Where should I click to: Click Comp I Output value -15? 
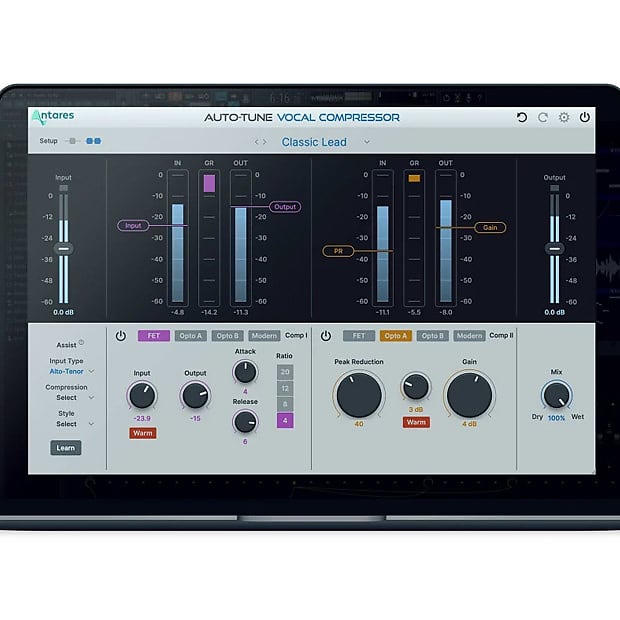(195, 418)
